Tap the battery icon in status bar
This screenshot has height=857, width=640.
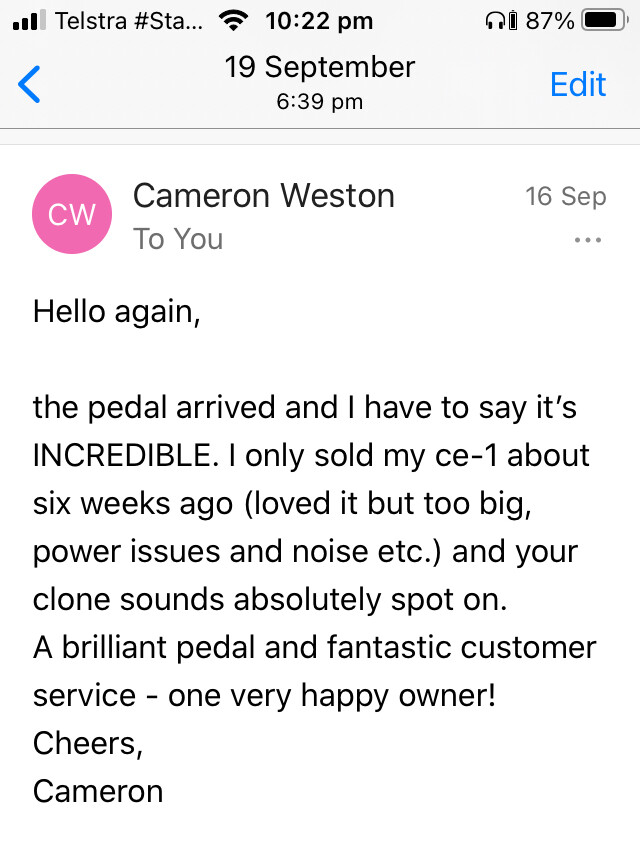coord(603,20)
